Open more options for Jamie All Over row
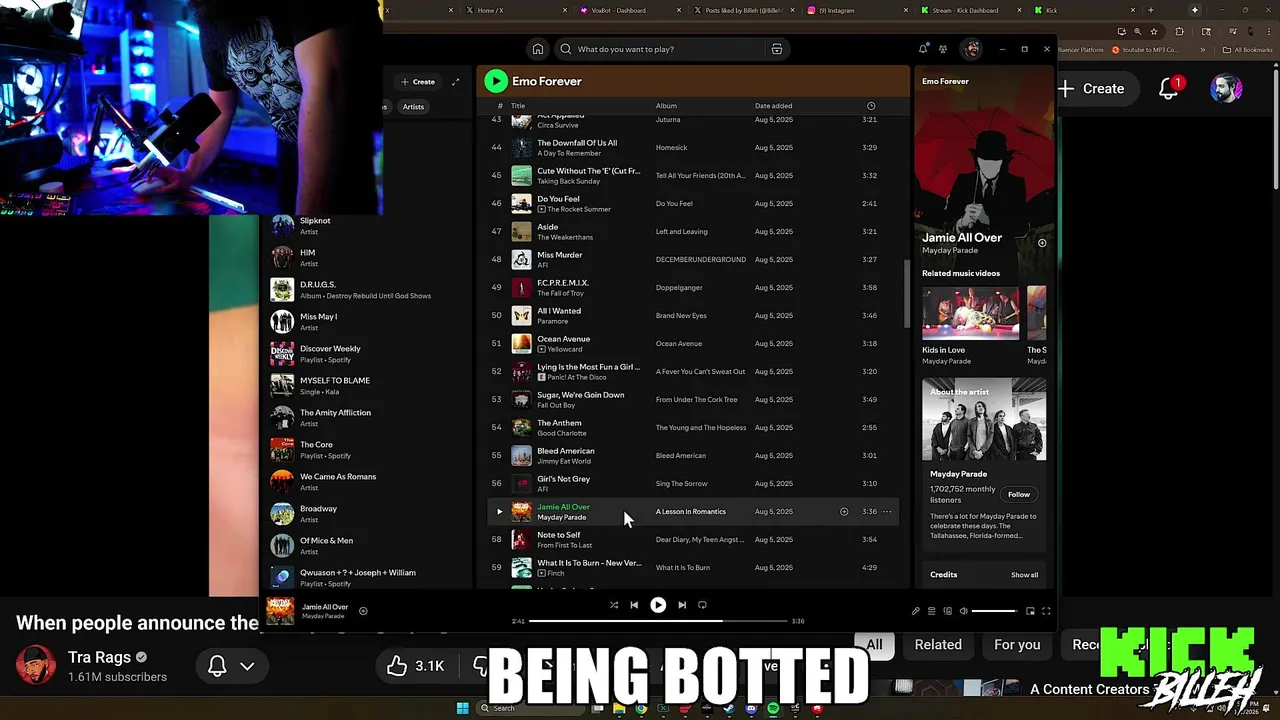The width and height of the screenshot is (1280, 720). (887, 511)
